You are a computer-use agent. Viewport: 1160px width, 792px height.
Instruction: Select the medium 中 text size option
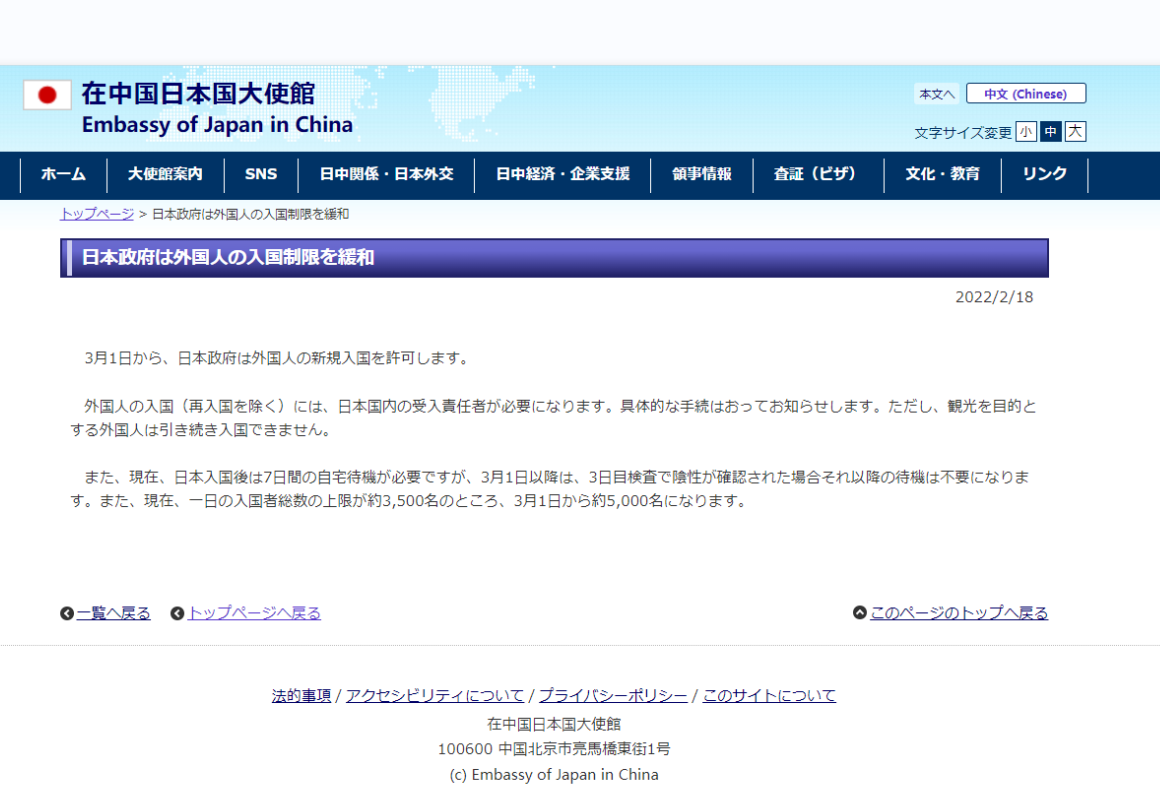click(1050, 131)
